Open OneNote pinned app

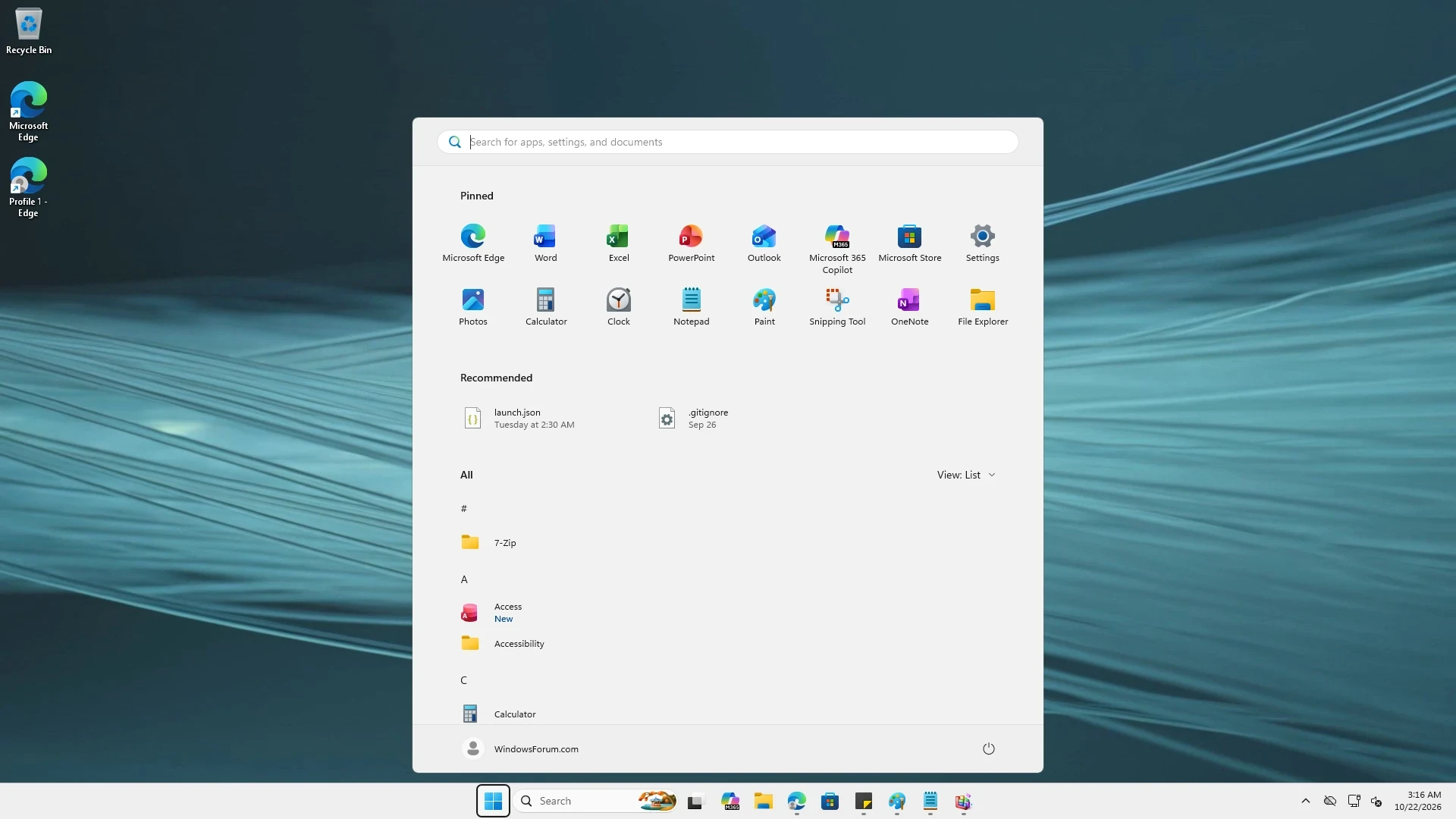pyautogui.click(x=909, y=307)
